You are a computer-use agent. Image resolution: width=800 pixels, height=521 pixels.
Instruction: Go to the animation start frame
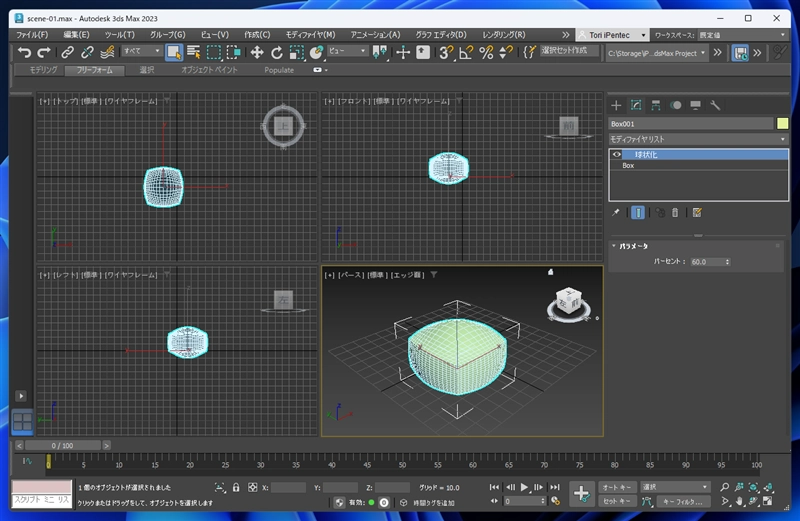coord(494,487)
